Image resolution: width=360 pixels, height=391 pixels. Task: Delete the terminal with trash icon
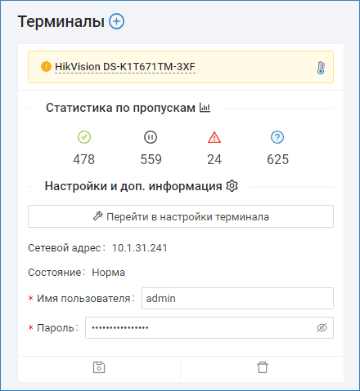point(262,367)
